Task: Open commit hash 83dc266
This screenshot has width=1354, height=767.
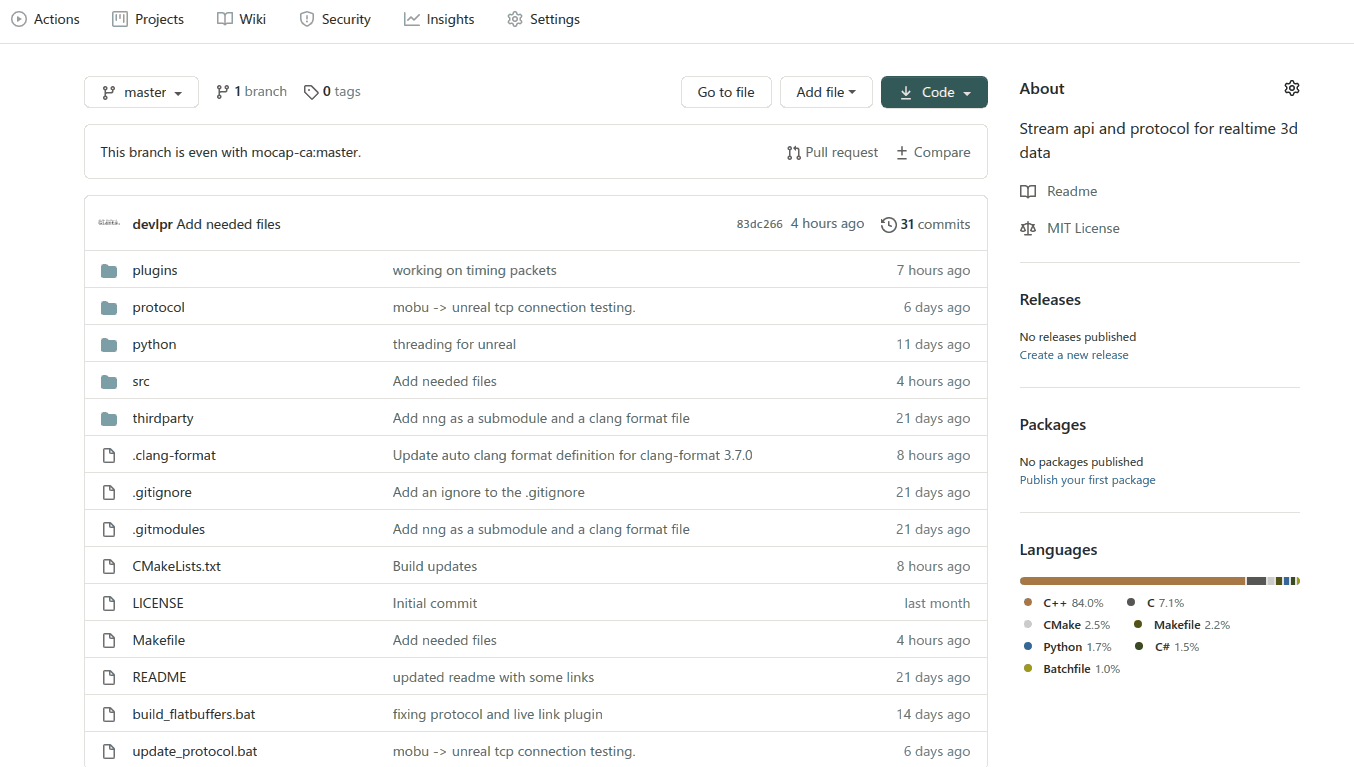Action: tap(759, 225)
